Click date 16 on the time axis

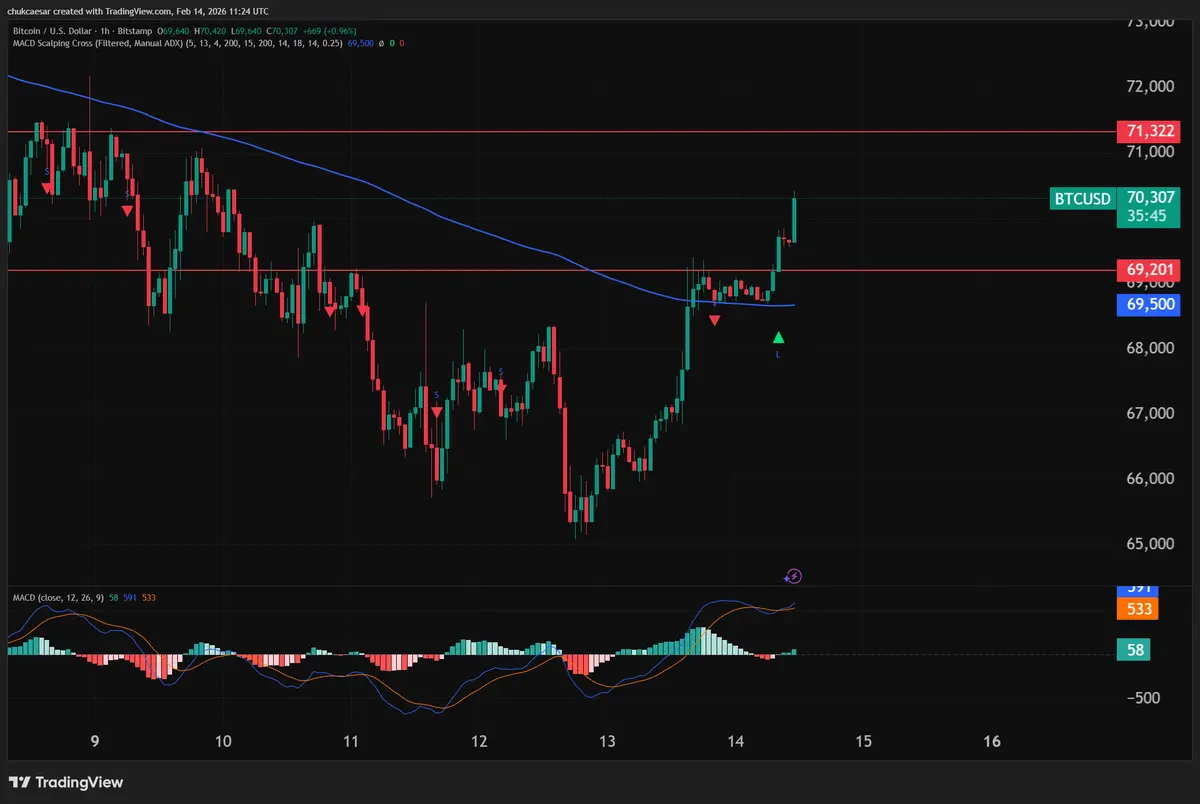992,742
